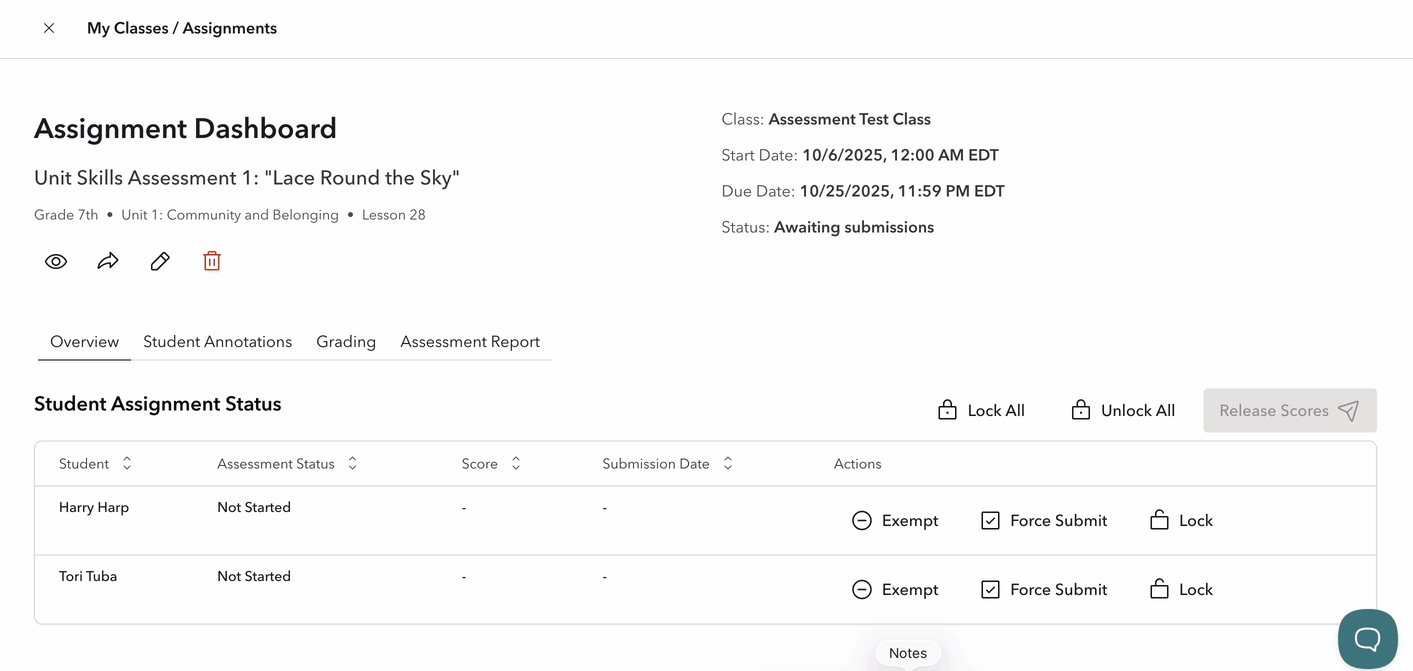Open the Notes panel

click(x=908, y=653)
